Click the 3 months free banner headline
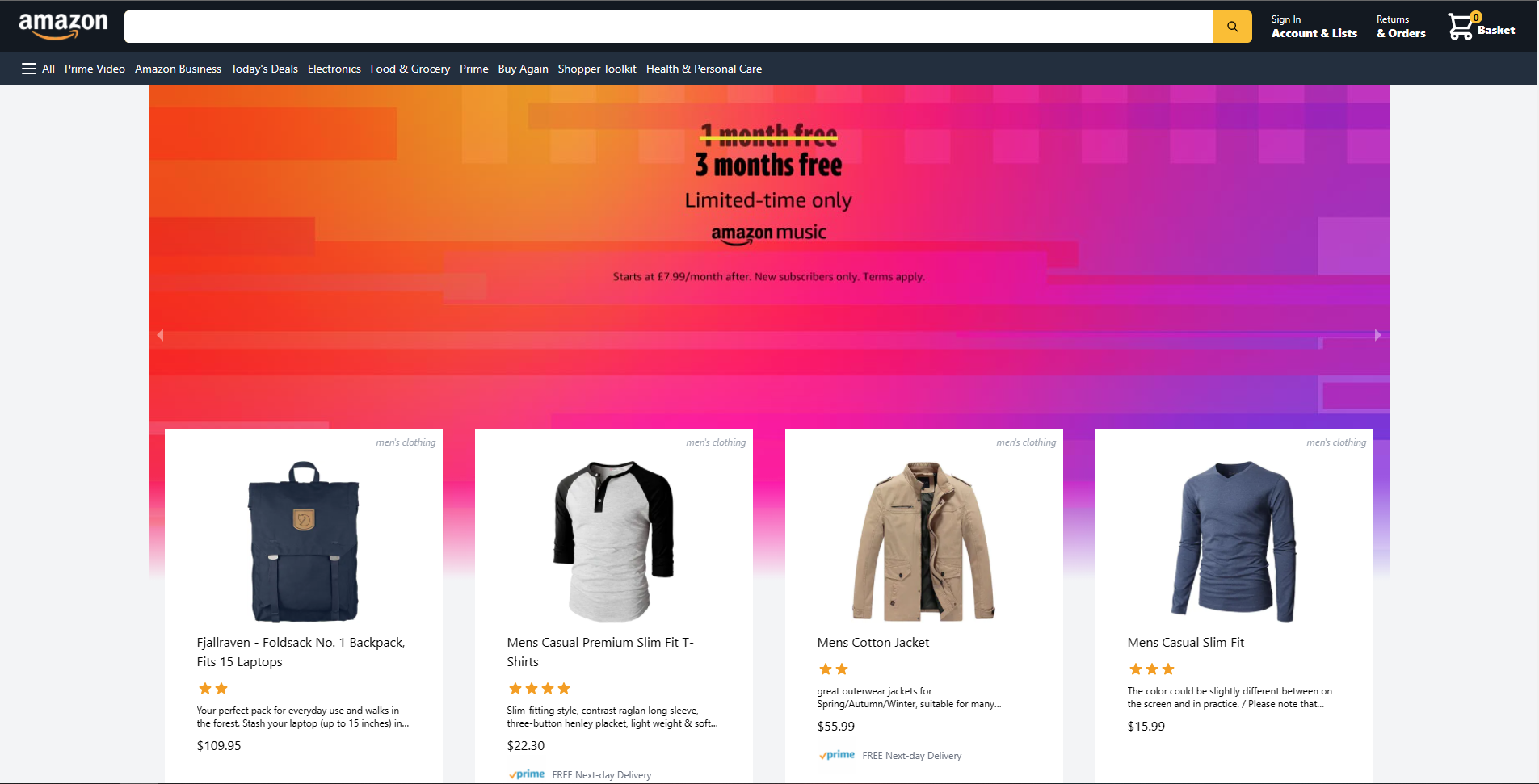 pyautogui.click(x=768, y=165)
